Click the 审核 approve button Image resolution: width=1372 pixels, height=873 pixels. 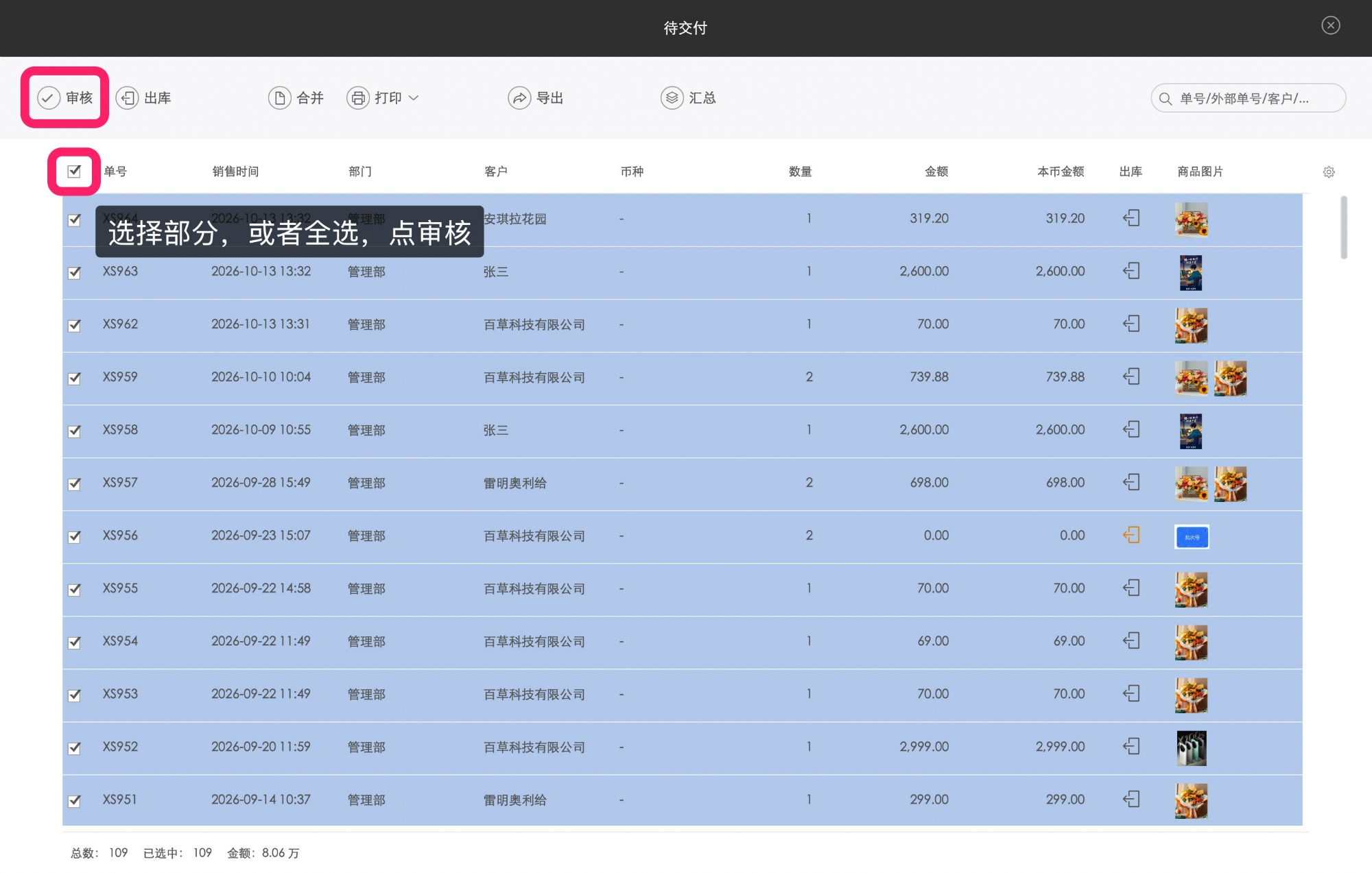pyautogui.click(x=65, y=98)
